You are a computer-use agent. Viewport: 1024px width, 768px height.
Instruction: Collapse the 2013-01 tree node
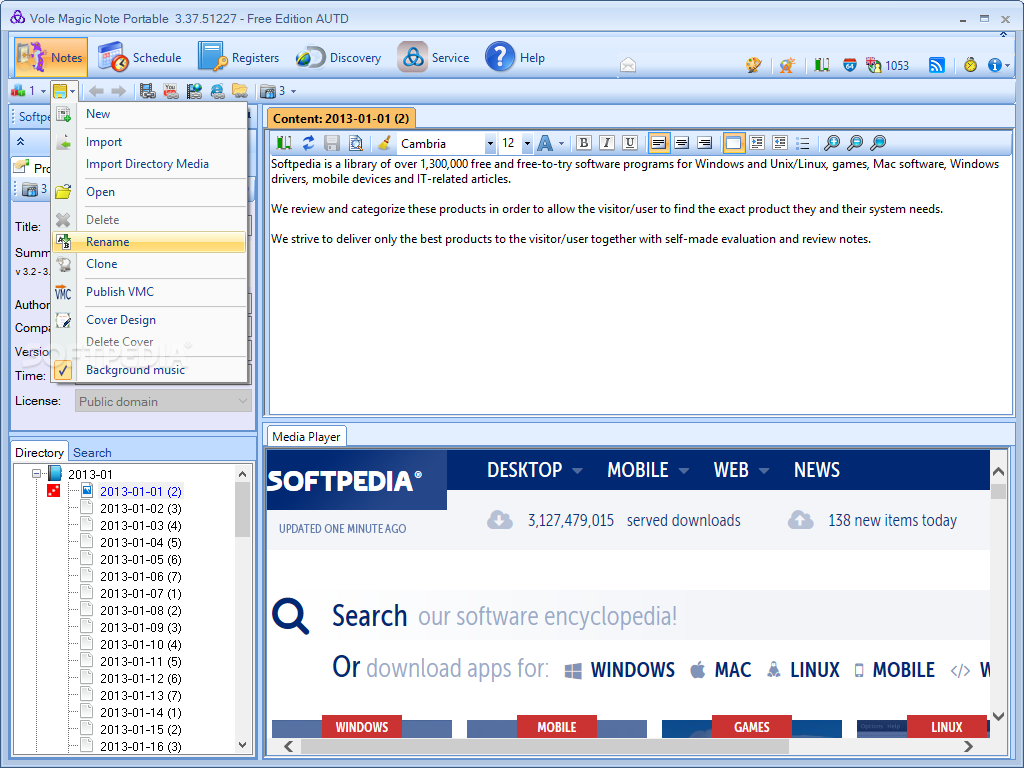click(x=37, y=473)
